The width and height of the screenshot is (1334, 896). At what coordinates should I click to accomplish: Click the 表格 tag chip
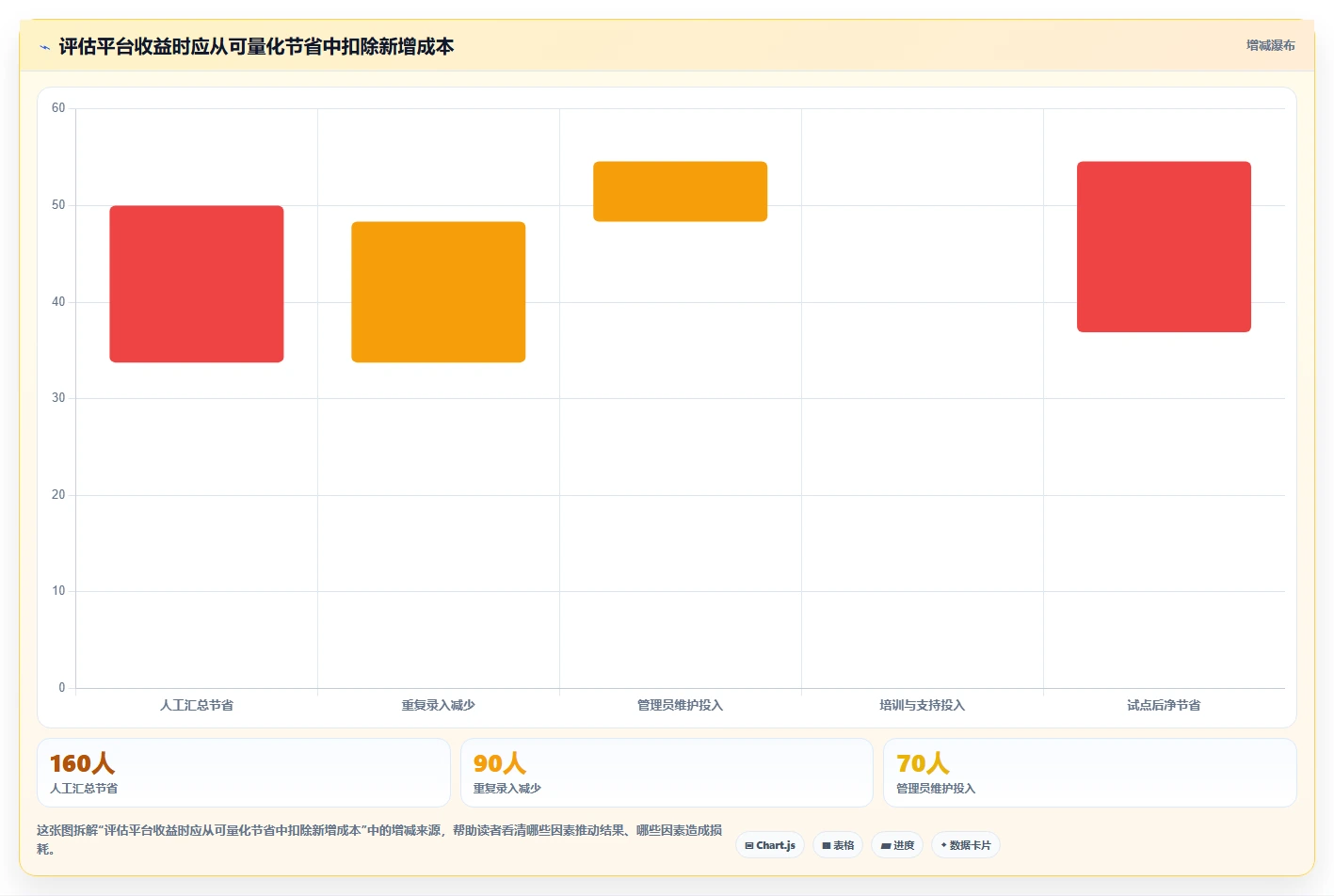click(x=838, y=845)
